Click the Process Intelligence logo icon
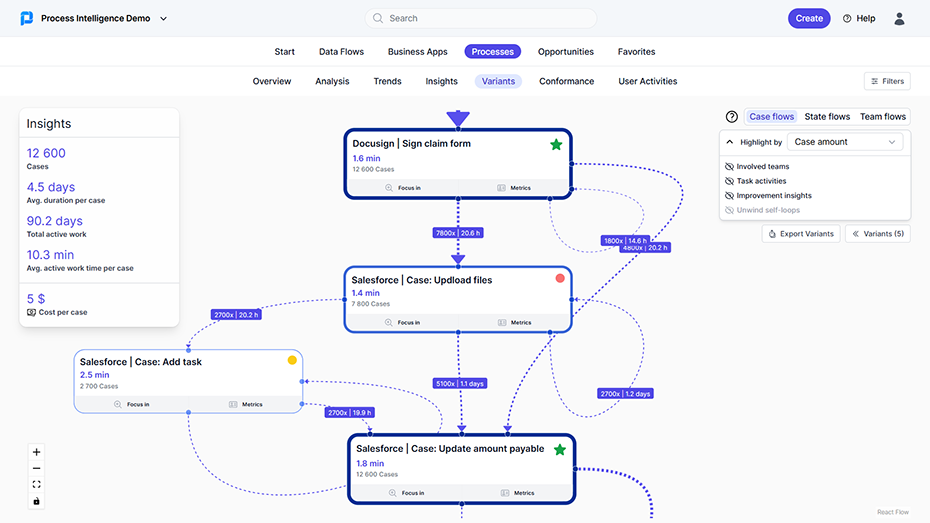 tap(27, 18)
